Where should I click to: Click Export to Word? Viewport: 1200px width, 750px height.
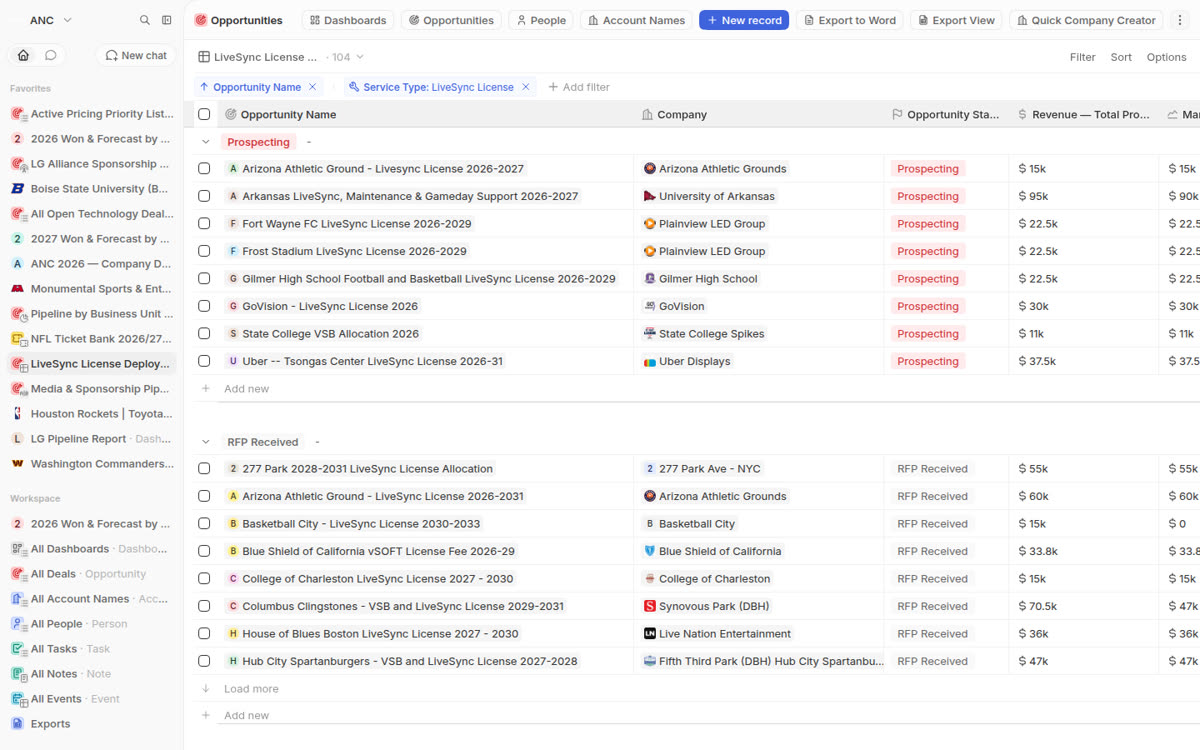849,20
